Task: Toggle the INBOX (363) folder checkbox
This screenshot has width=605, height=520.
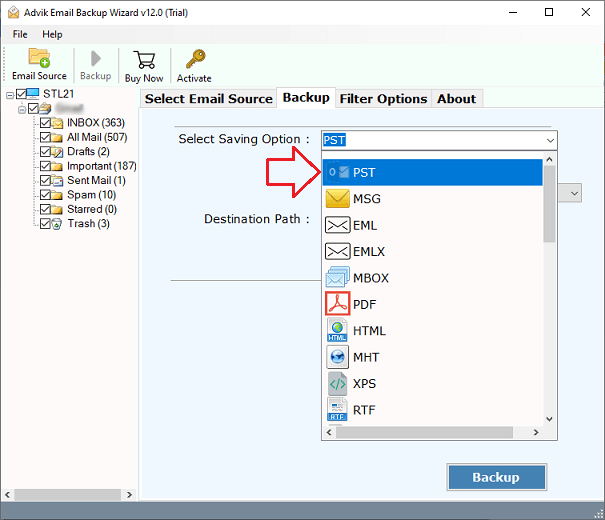Action: [x=44, y=123]
